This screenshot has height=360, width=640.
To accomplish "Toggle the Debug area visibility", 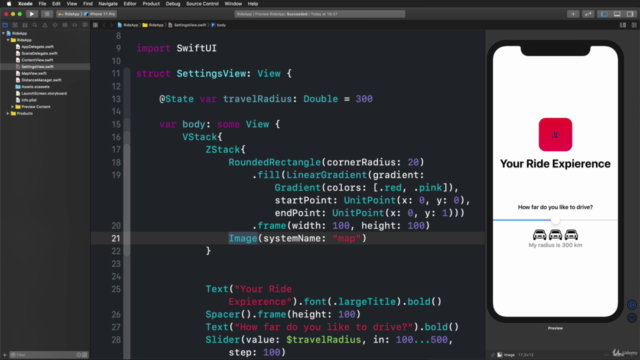I will 617,14.
